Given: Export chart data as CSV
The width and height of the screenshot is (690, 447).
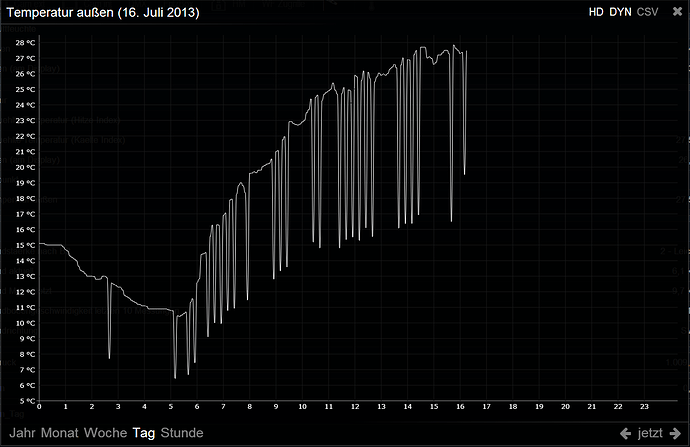Looking at the screenshot, I should click(x=647, y=12).
